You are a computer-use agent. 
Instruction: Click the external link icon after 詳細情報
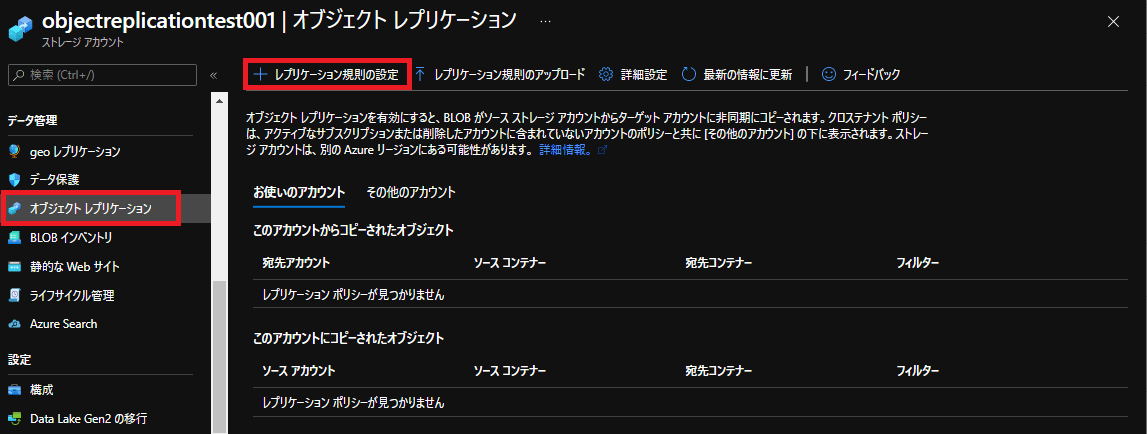pos(602,150)
